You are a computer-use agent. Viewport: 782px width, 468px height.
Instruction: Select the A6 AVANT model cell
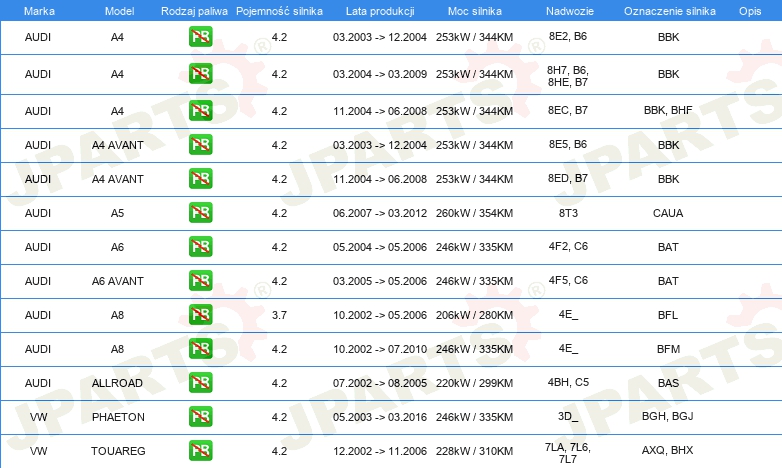tap(118, 281)
